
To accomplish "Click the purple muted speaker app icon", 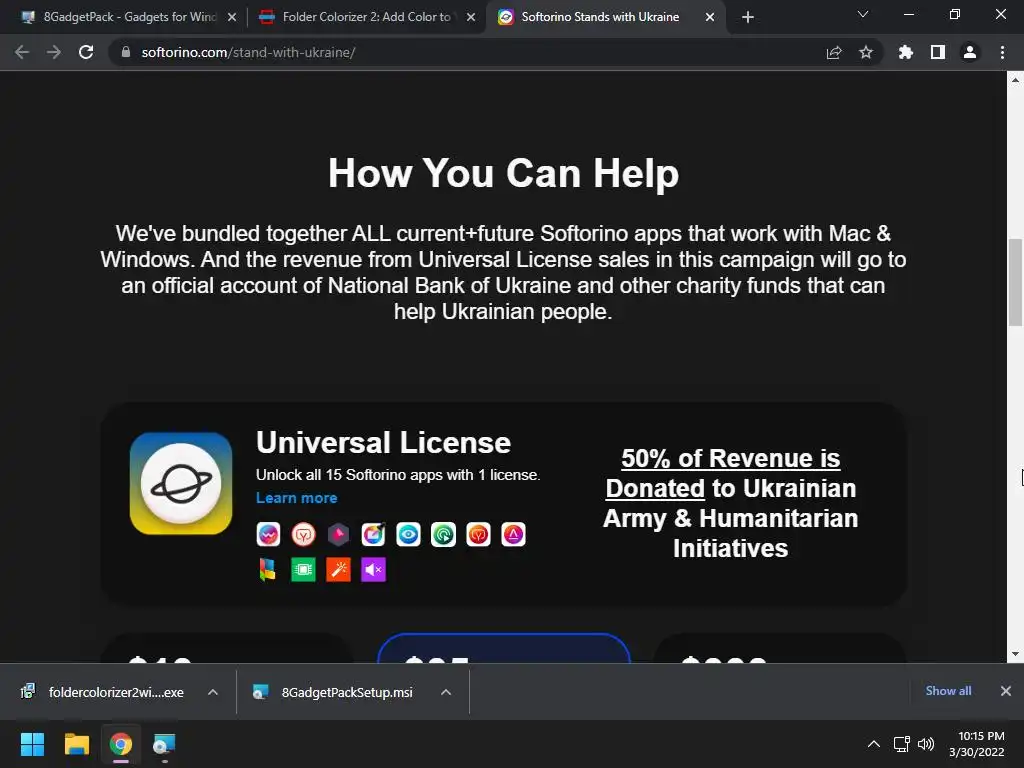I will [374, 569].
